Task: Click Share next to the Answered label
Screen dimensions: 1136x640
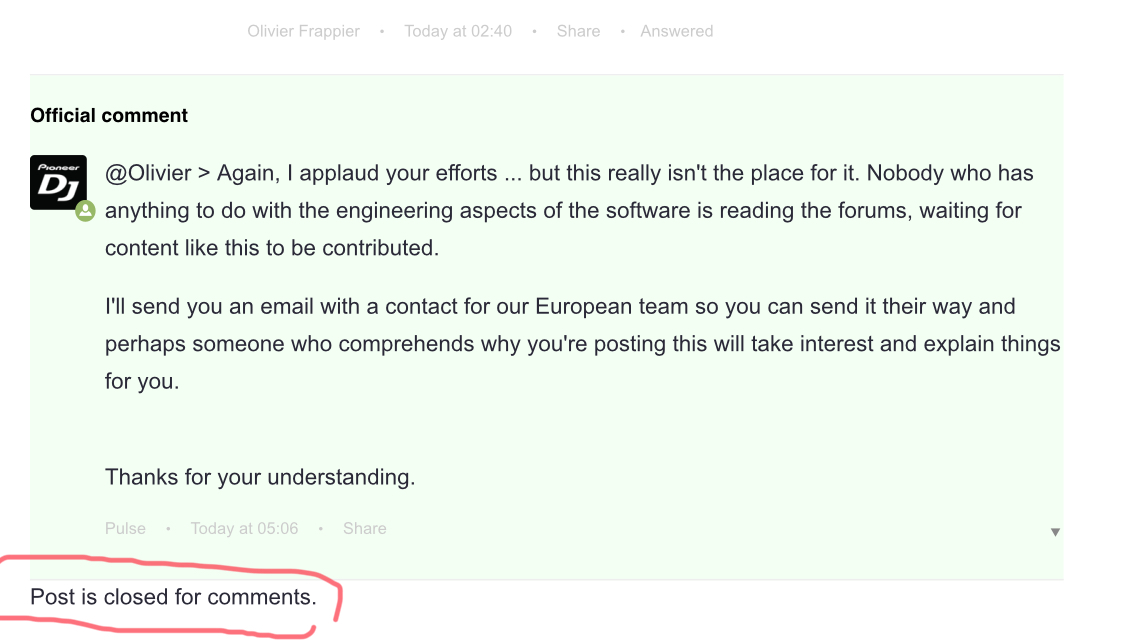Action: click(578, 31)
